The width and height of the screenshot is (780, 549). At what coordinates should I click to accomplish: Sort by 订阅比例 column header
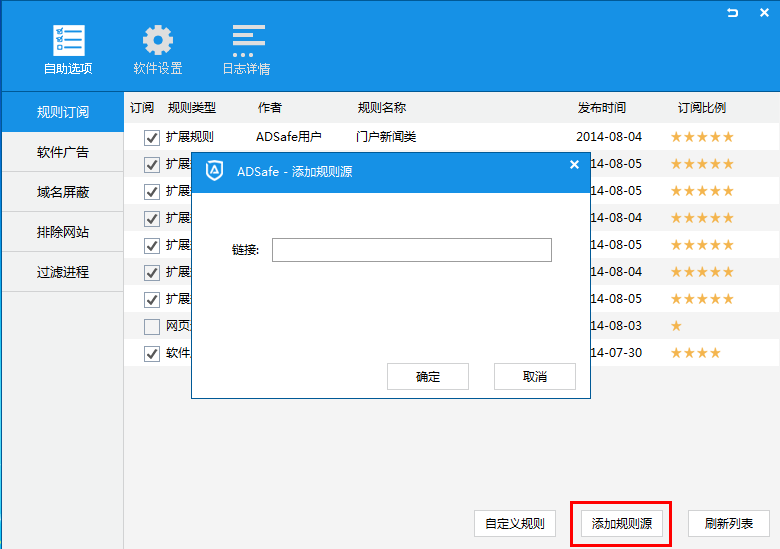[702, 107]
